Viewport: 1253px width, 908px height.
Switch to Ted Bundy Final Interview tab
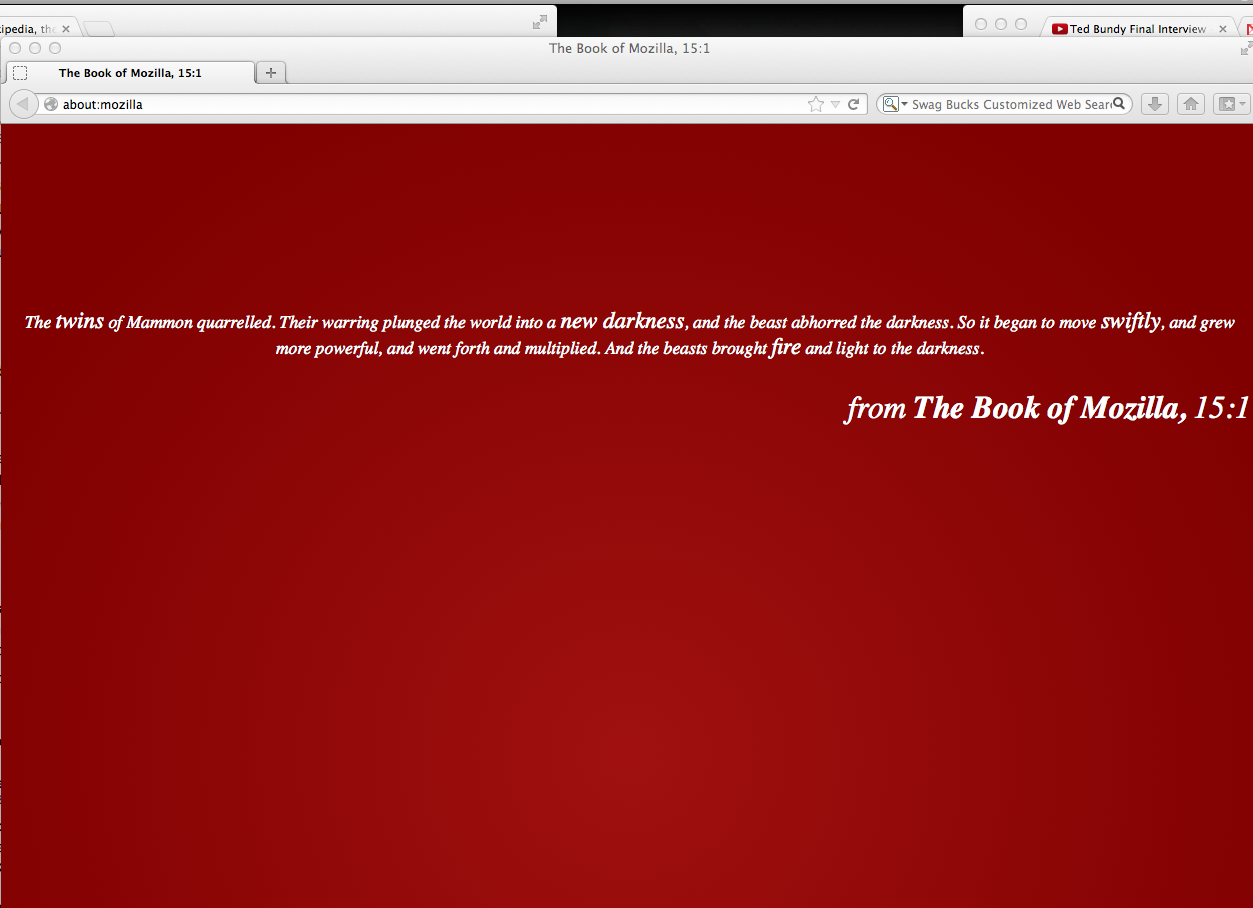[x=1137, y=29]
